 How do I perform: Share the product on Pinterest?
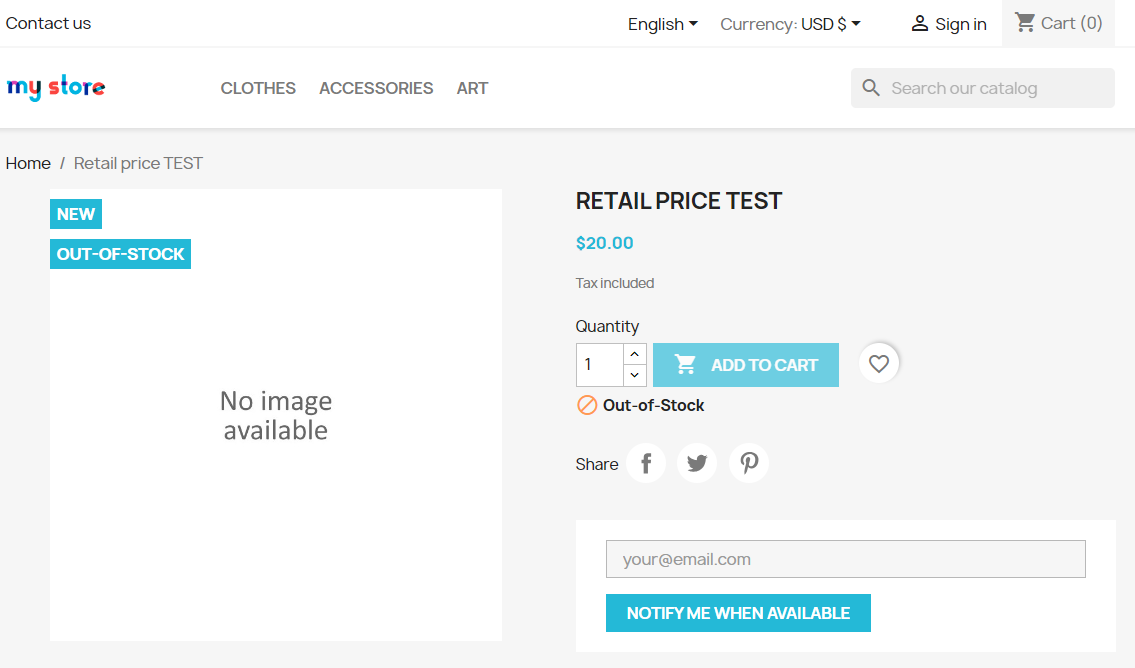pyautogui.click(x=749, y=463)
